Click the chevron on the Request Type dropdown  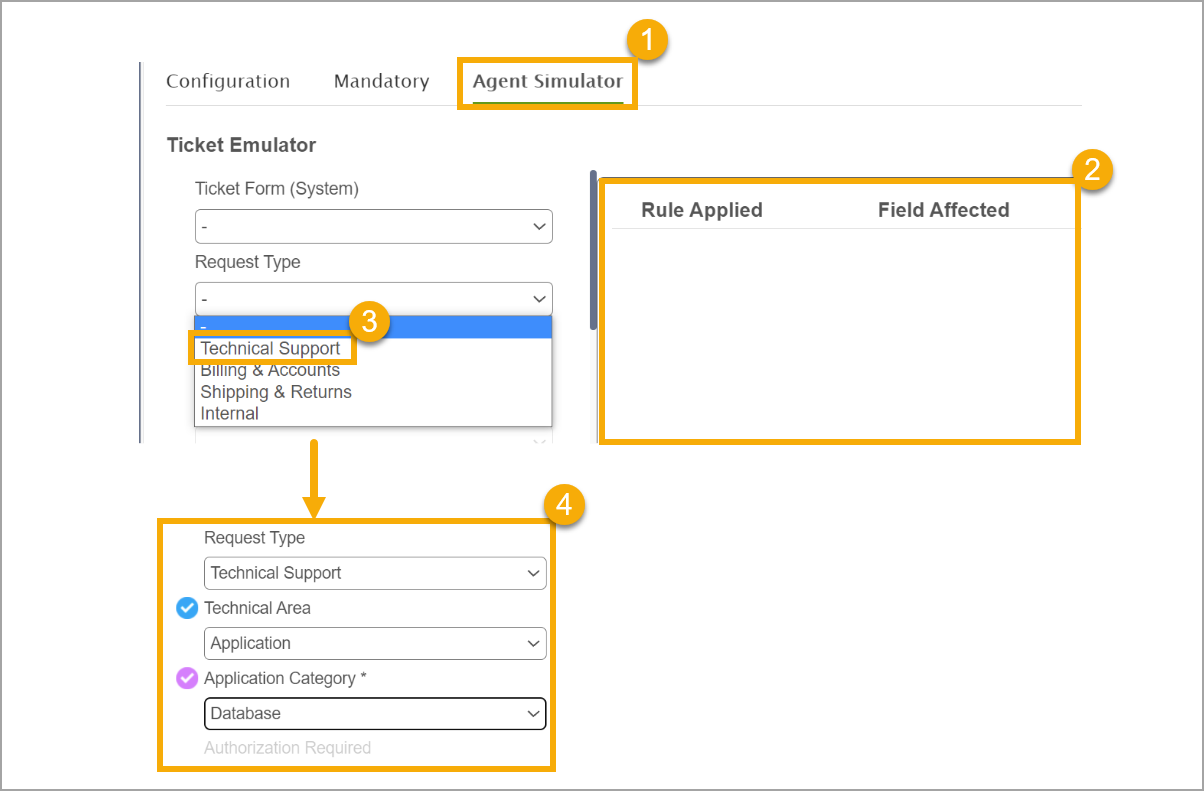(538, 298)
